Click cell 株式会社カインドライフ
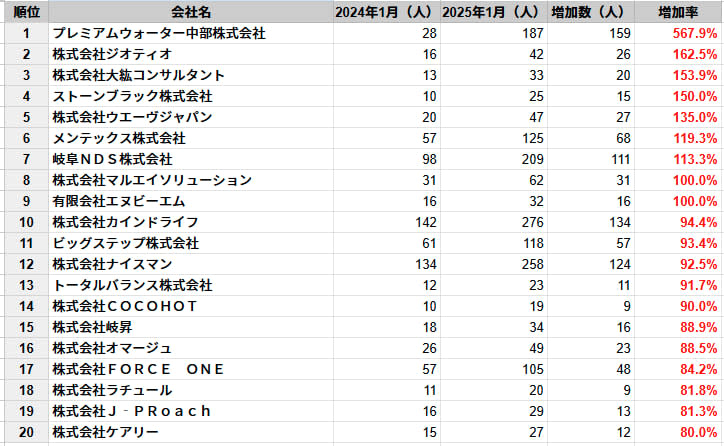 click(x=191, y=222)
